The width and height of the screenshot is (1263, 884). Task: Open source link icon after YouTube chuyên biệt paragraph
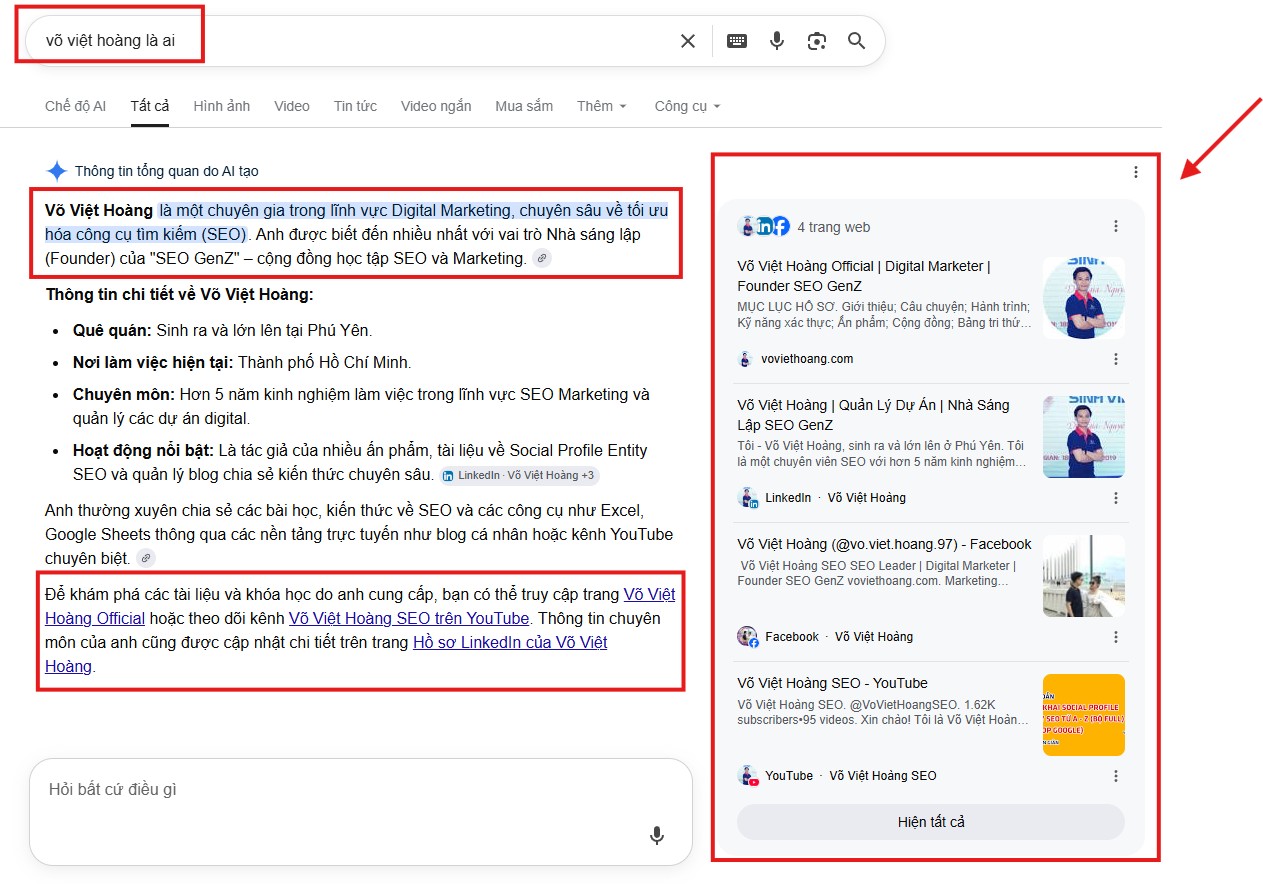click(x=146, y=558)
